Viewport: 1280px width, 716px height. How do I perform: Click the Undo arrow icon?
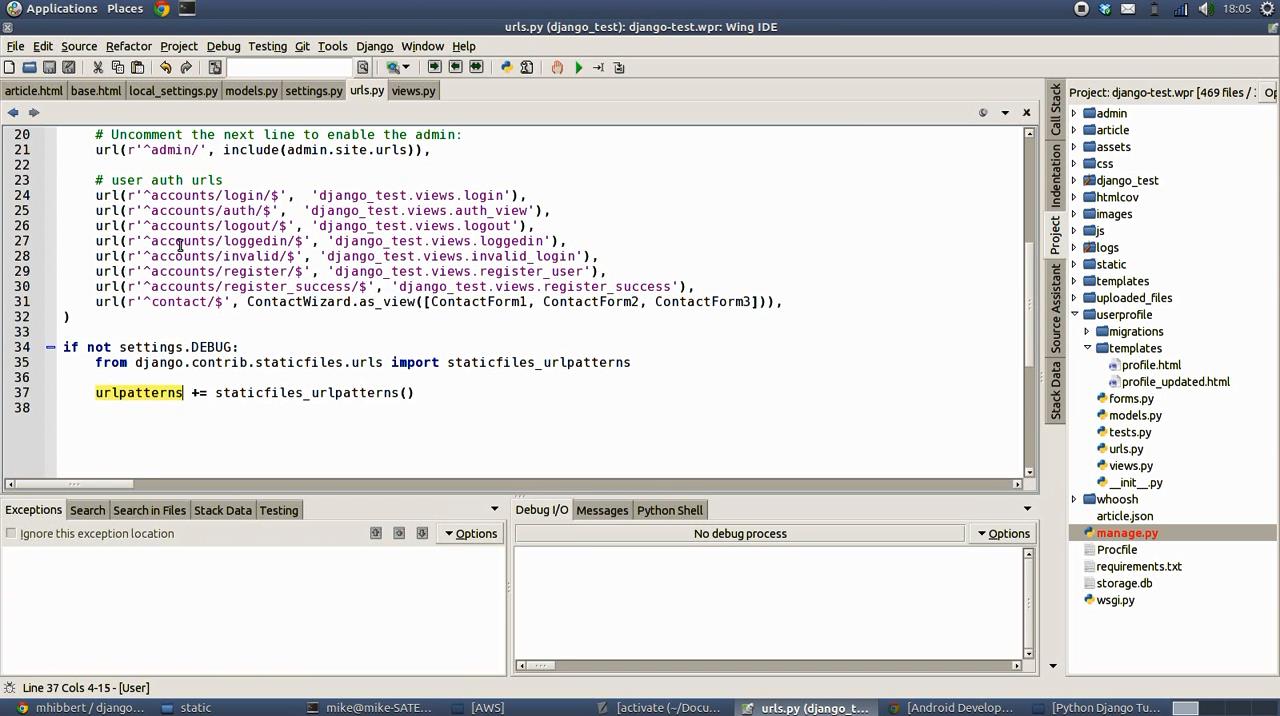click(x=166, y=67)
